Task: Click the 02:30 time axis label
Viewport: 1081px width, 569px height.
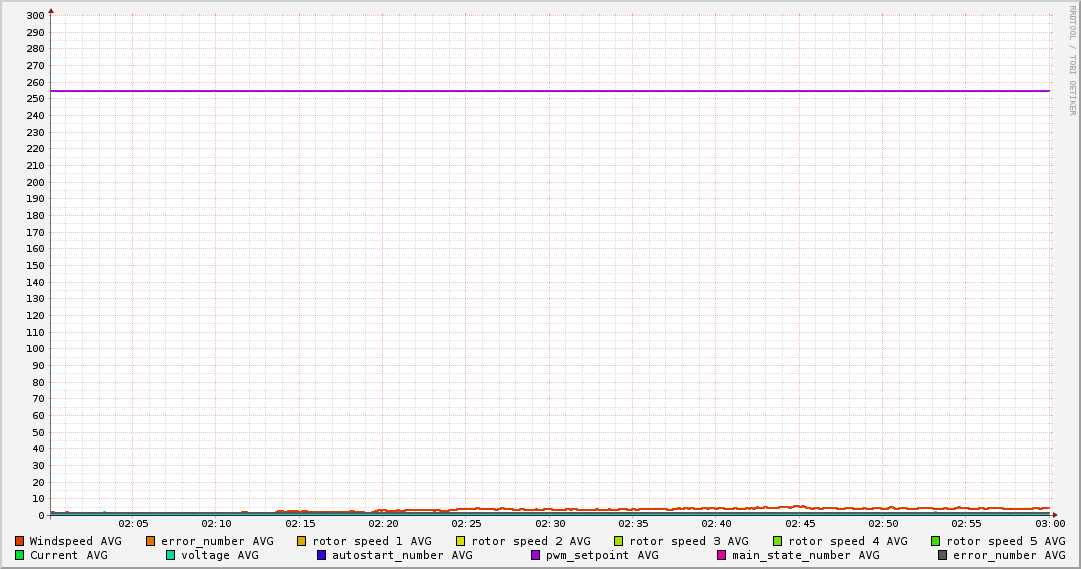Action: pos(550,524)
